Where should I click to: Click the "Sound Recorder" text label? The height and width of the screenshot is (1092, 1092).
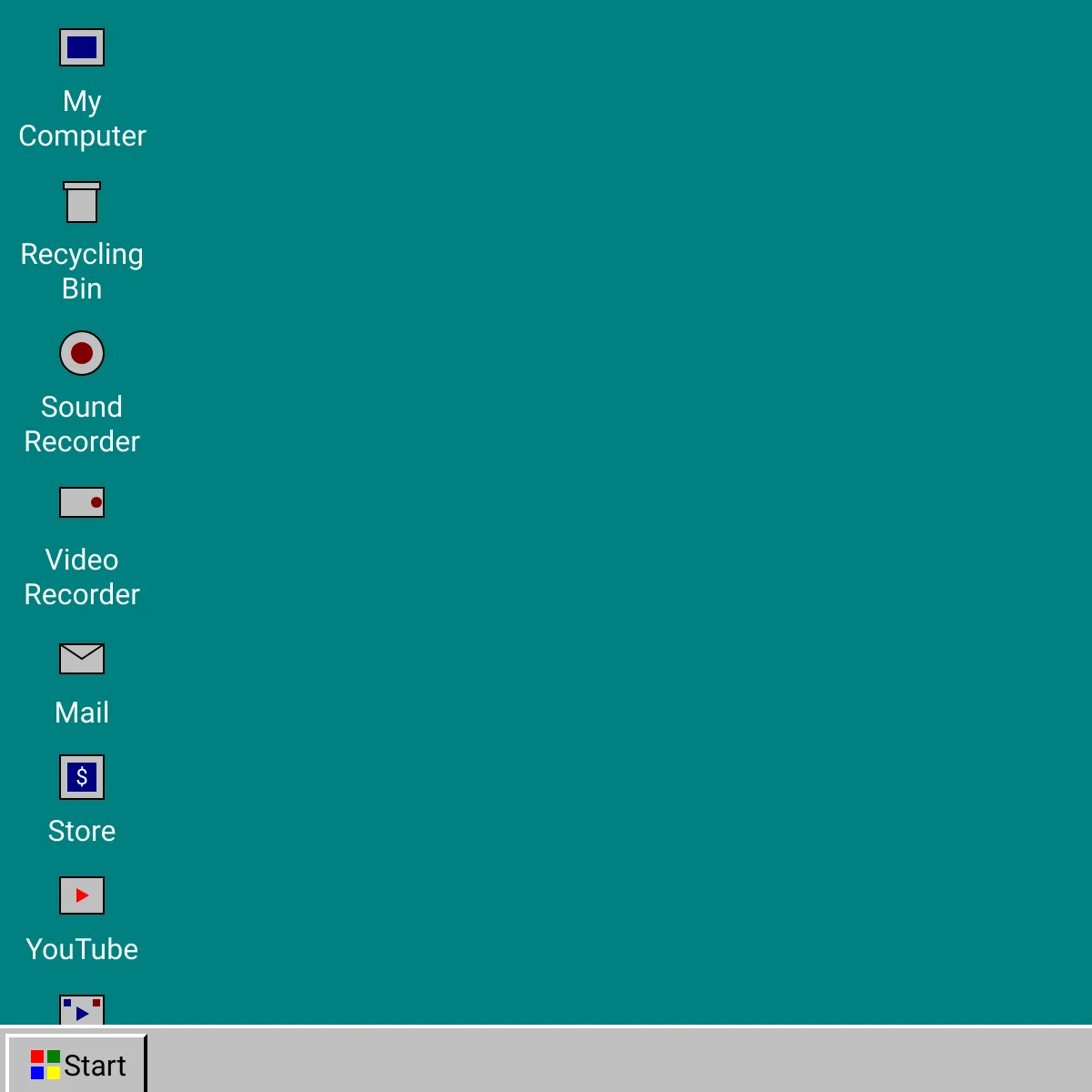[x=82, y=424]
